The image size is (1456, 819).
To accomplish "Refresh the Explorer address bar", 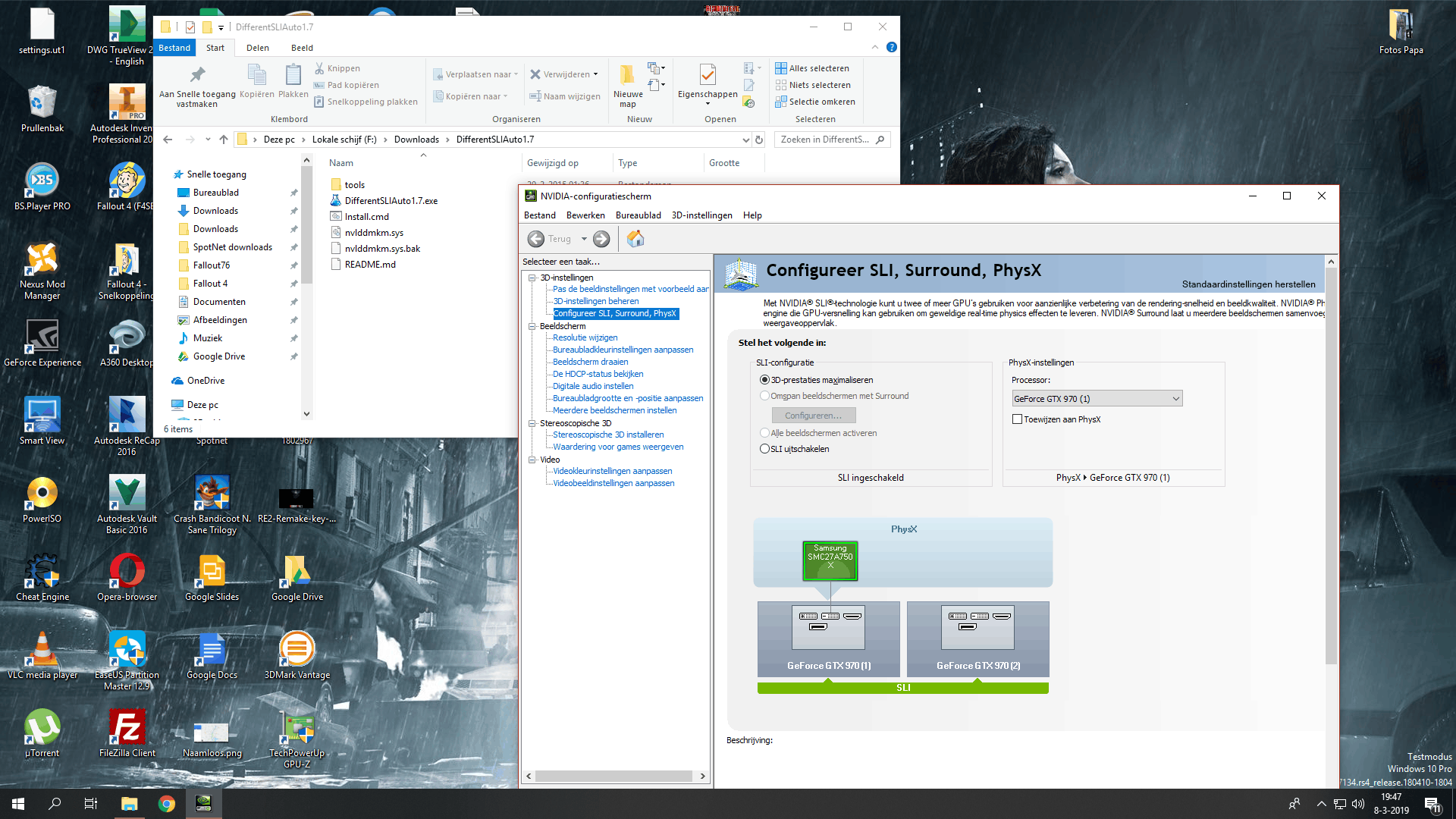I will click(x=758, y=140).
